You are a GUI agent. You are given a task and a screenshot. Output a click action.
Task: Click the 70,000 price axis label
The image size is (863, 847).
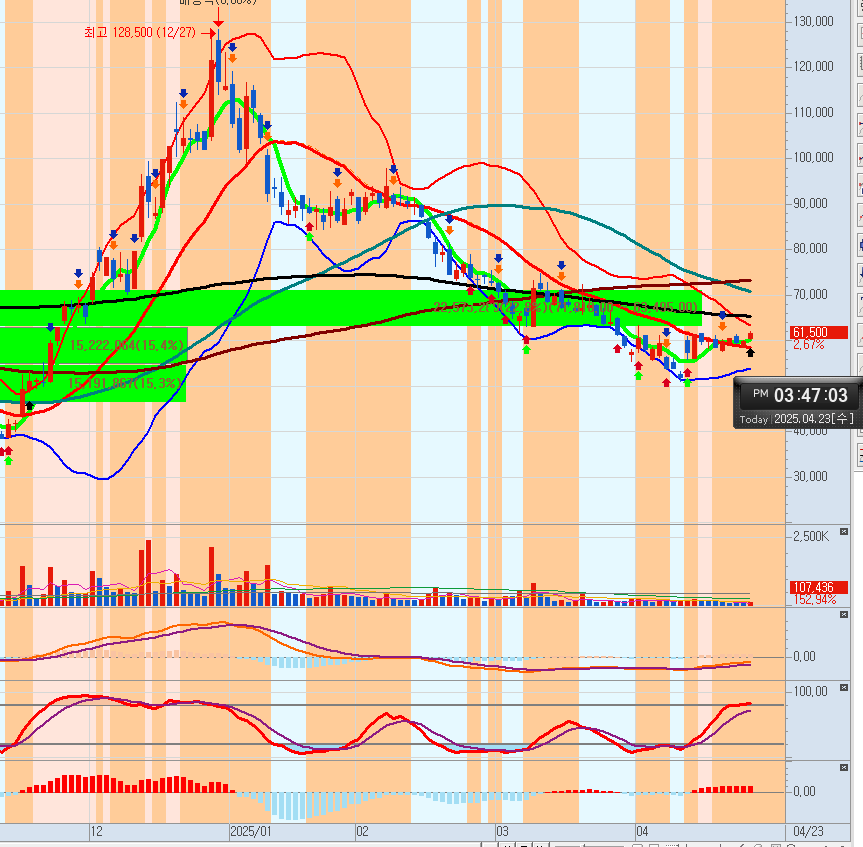click(810, 294)
